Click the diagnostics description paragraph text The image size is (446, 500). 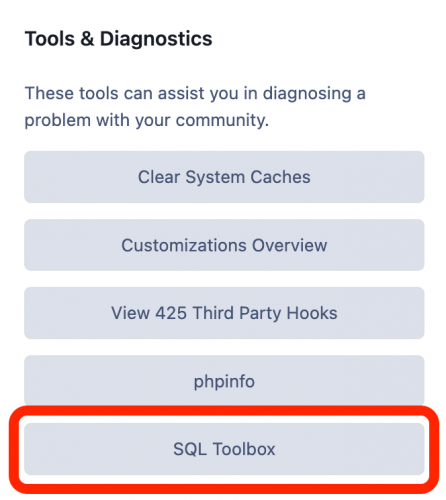(195, 106)
